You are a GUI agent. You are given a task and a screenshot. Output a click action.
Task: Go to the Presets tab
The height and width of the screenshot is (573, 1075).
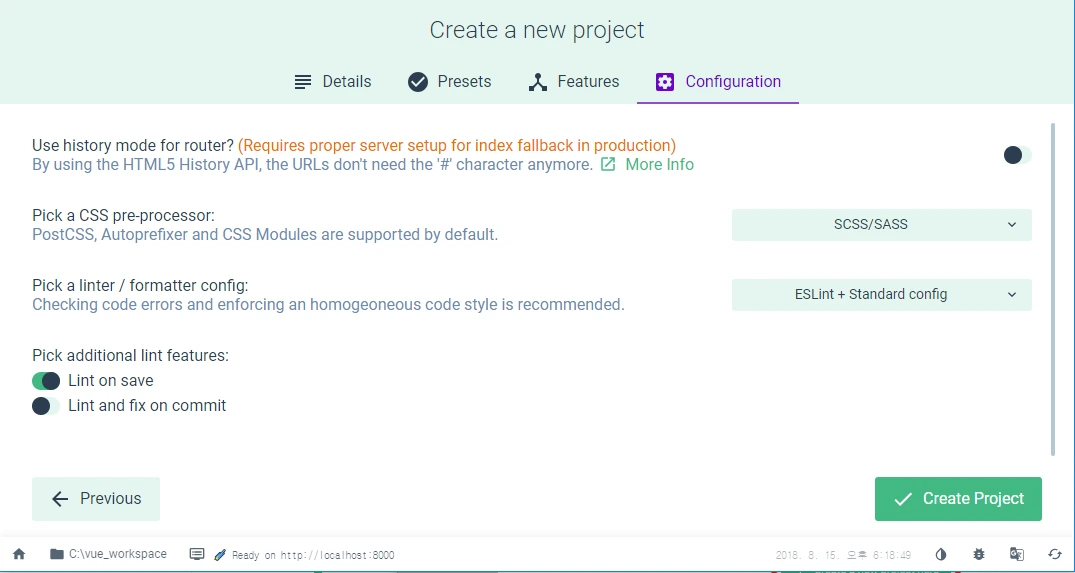pos(449,82)
